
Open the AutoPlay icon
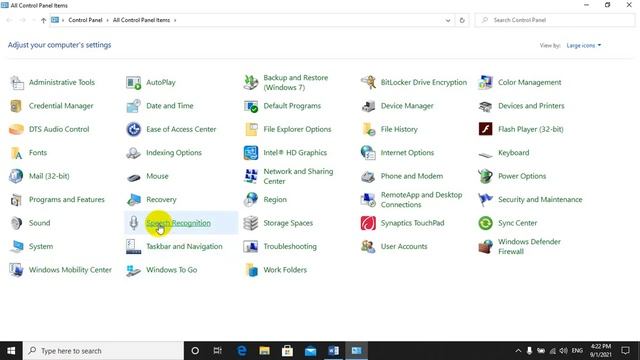(133, 82)
